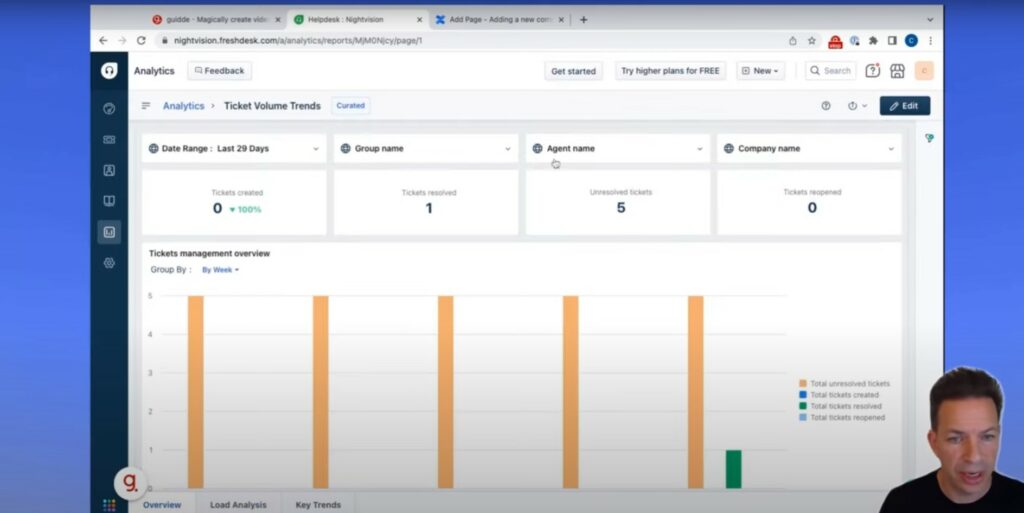Image resolution: width=1024 pixels, height=513 pixels.
Task: Close the Add Page browser tab
Action: point(561,20)
